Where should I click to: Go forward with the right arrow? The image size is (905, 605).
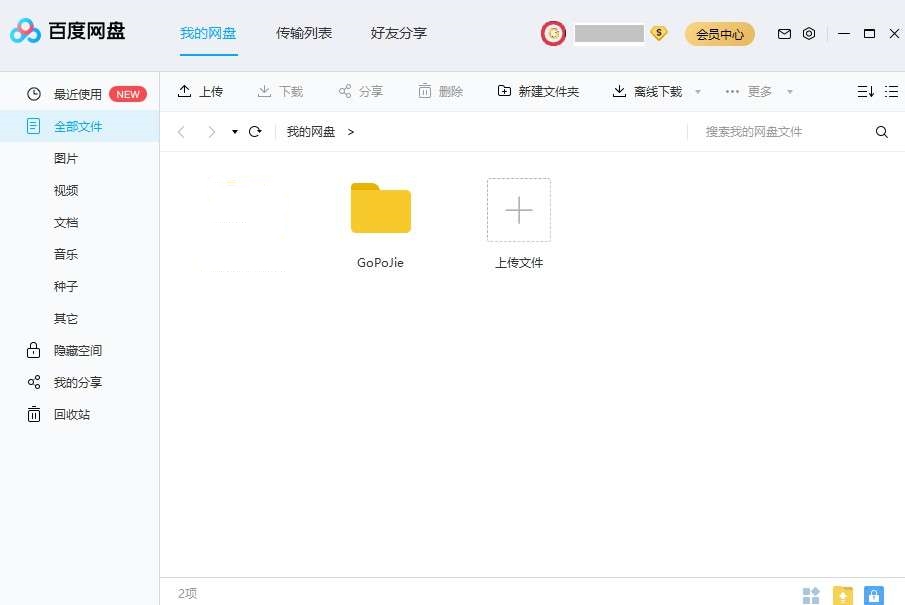click(211, 132)
